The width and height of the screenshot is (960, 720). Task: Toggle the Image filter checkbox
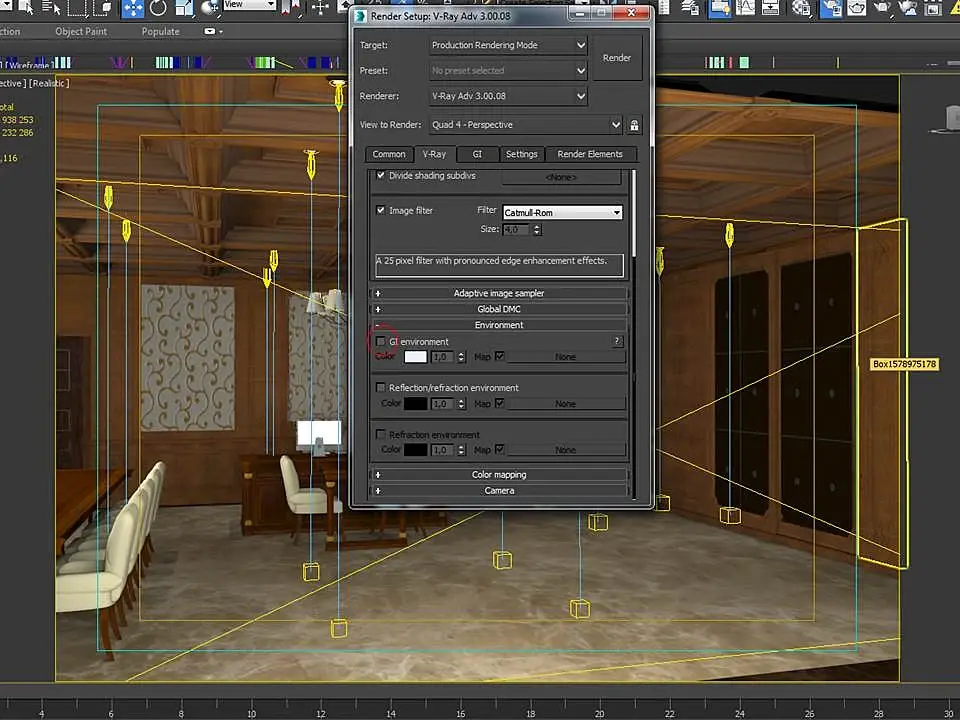381,211
